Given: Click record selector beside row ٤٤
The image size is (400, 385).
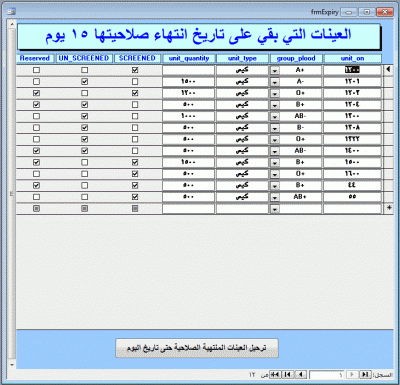Looking at the screenshot, I should (388, 185).
